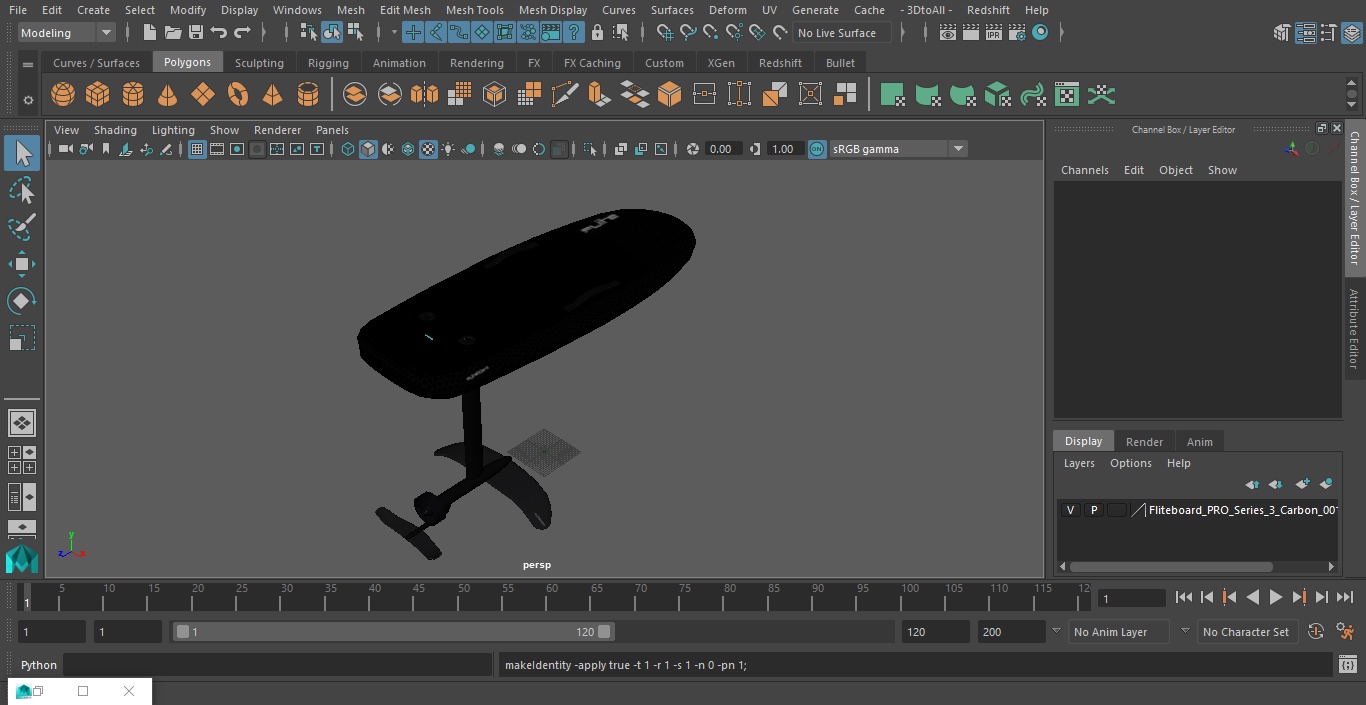The height and width of the screenshot is (705, 1366).
Task: Create a polygon cube from the shelf
Action: pos(98,95)
